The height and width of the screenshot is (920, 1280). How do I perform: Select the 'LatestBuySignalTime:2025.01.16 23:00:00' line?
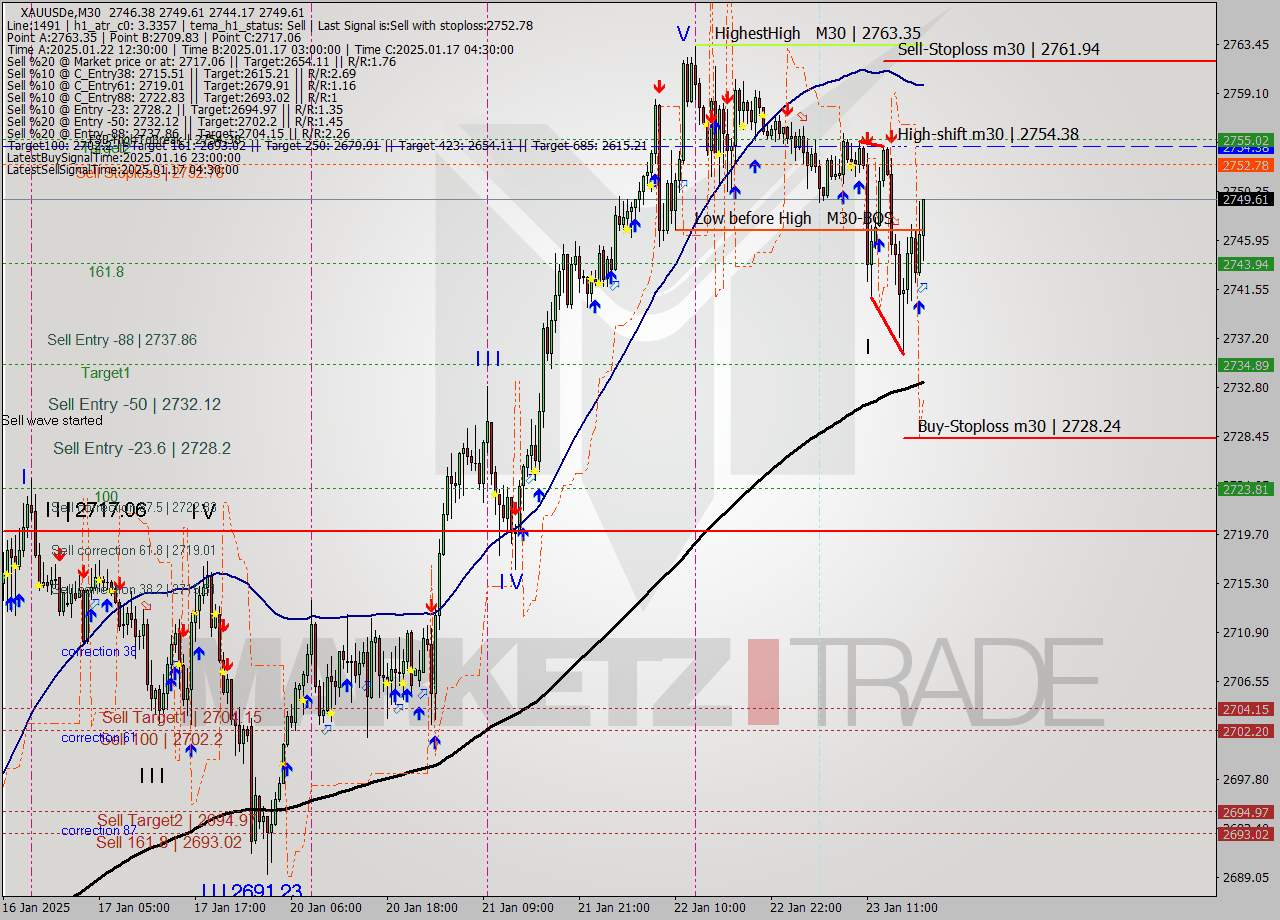coord(123,157)
